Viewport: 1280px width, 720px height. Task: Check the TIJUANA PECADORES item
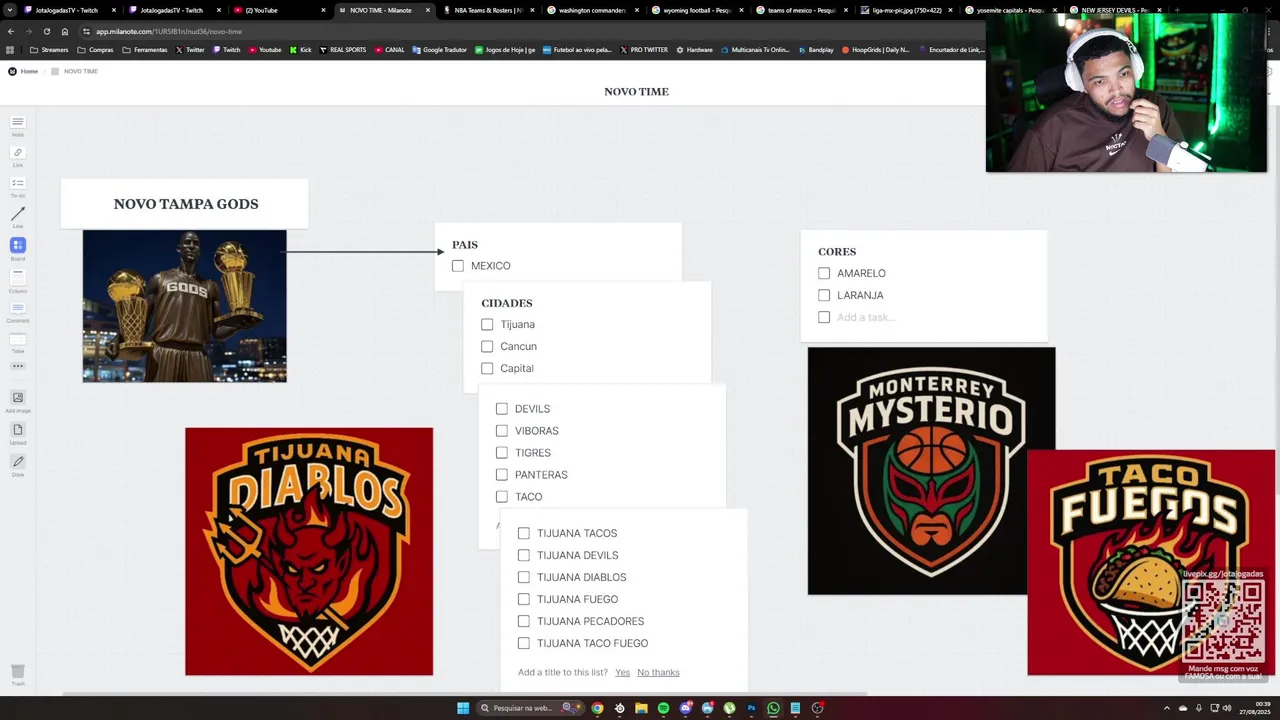(524, 621)
